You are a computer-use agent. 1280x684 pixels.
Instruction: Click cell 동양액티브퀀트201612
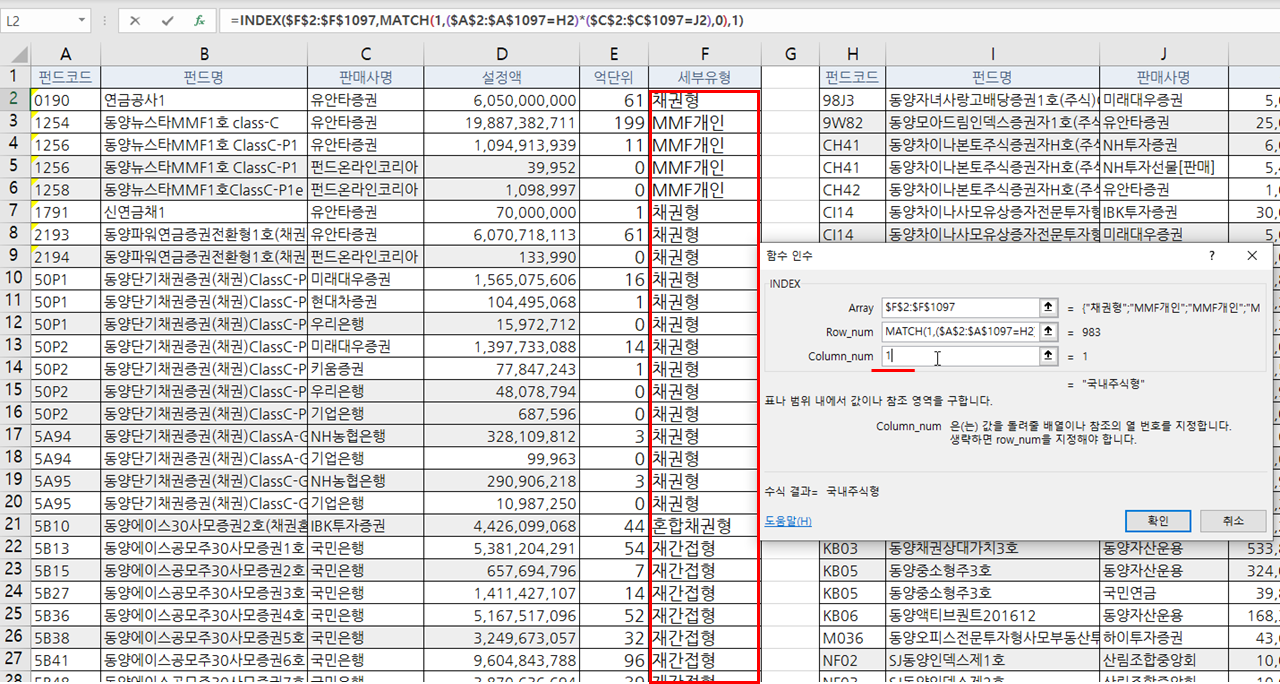click(x=992, y=615)
